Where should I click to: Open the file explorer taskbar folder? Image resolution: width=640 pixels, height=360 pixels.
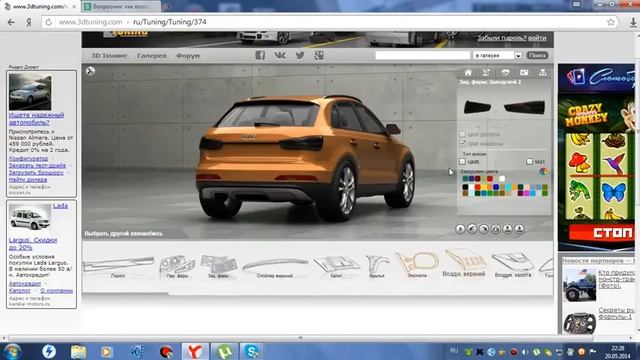[78, 351]
